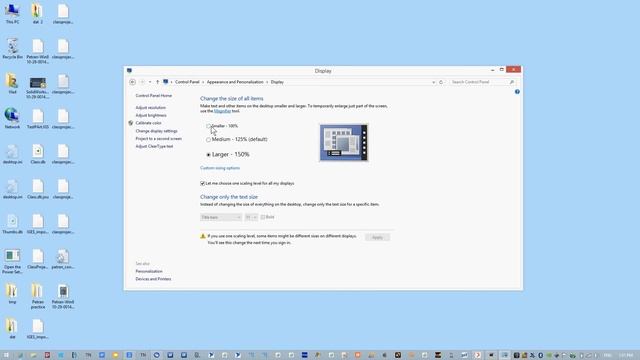Open Calibrate color link

pos(148,123)
